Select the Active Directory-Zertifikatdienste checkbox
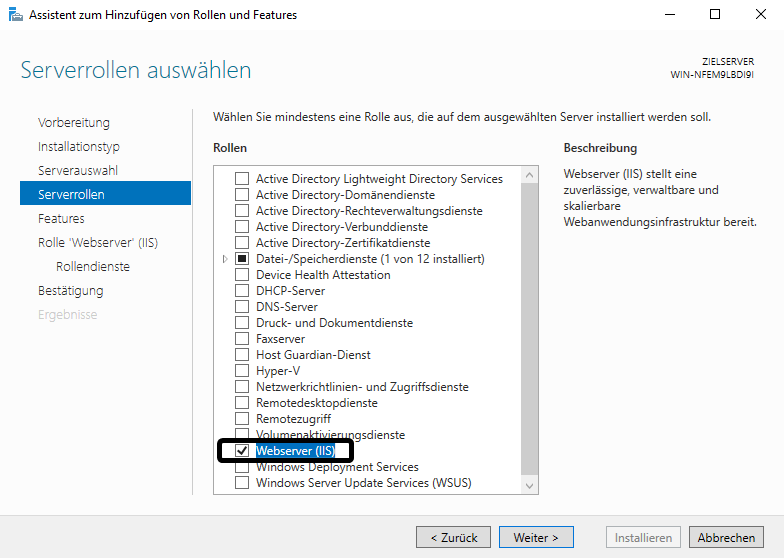The width and height of the screenshot is (784, 558). [x=242, y=242]
